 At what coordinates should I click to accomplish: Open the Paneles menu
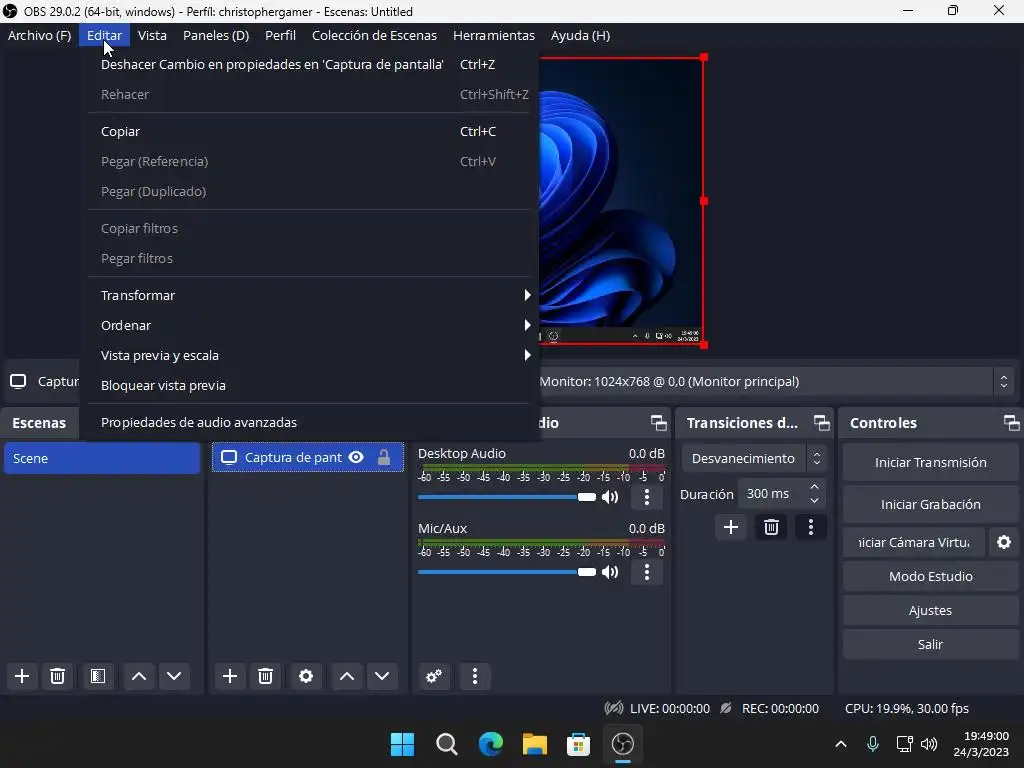(x=216, y=35)
